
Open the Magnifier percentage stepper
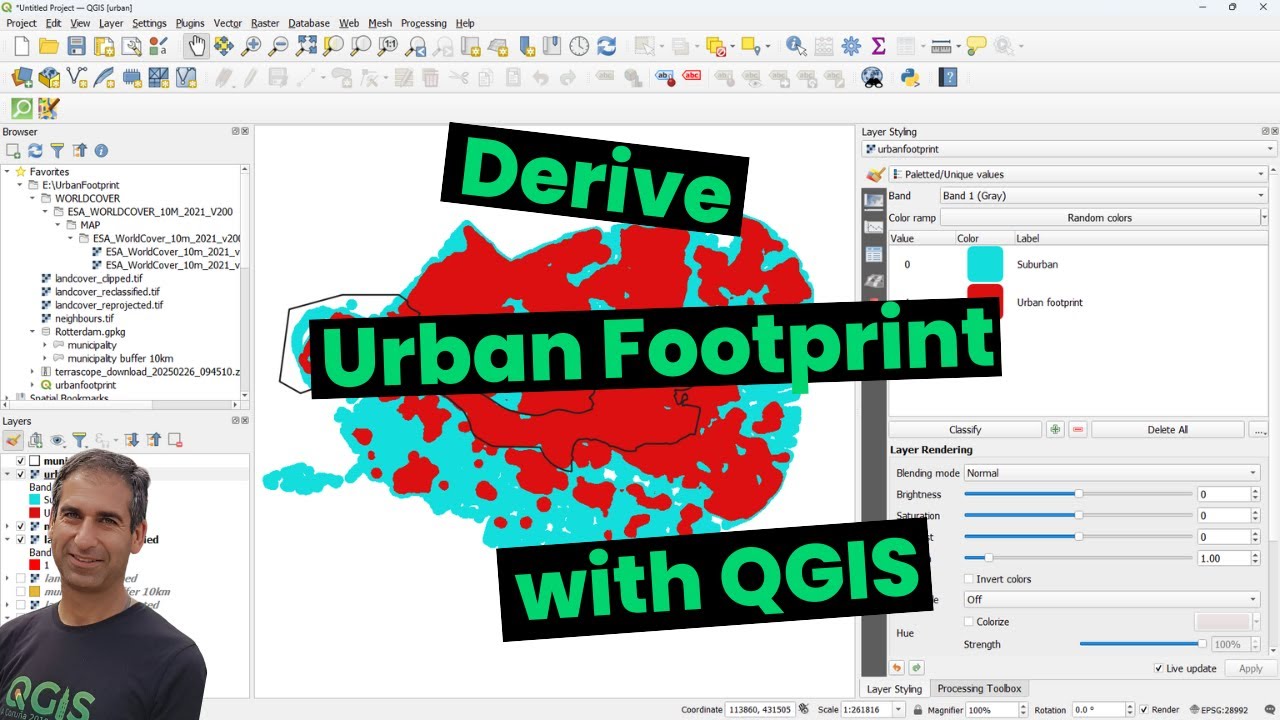1021,709
